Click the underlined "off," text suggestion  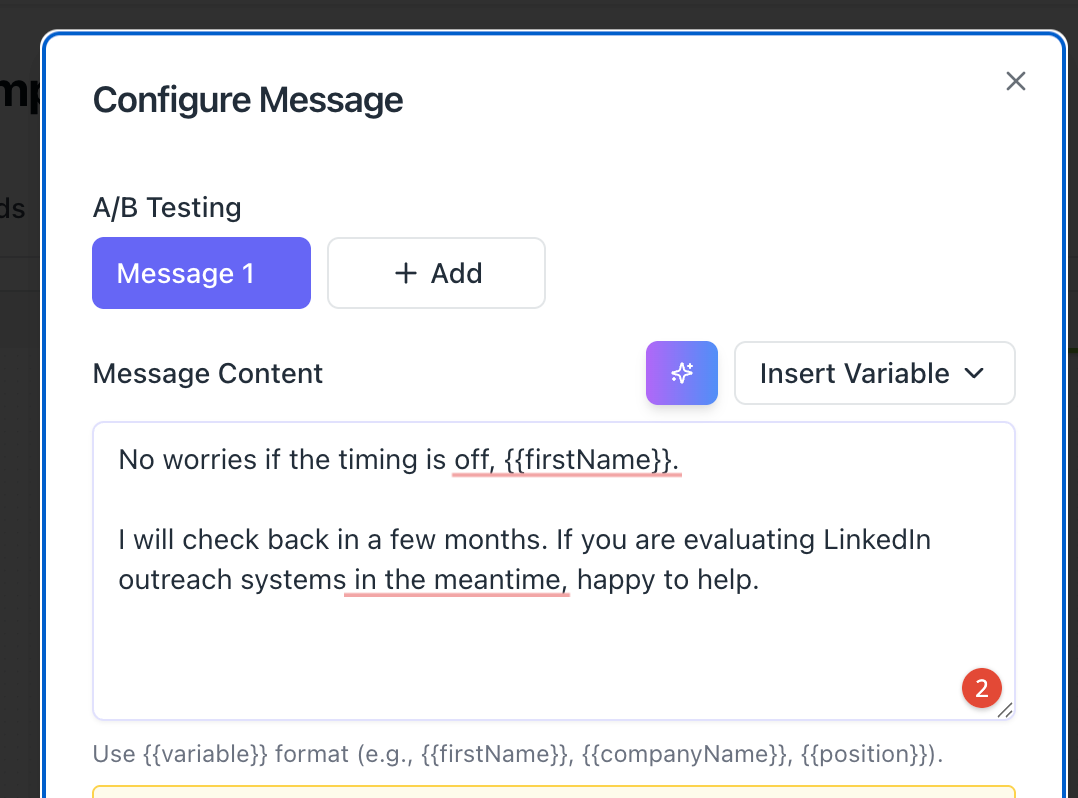click(474, 460)
